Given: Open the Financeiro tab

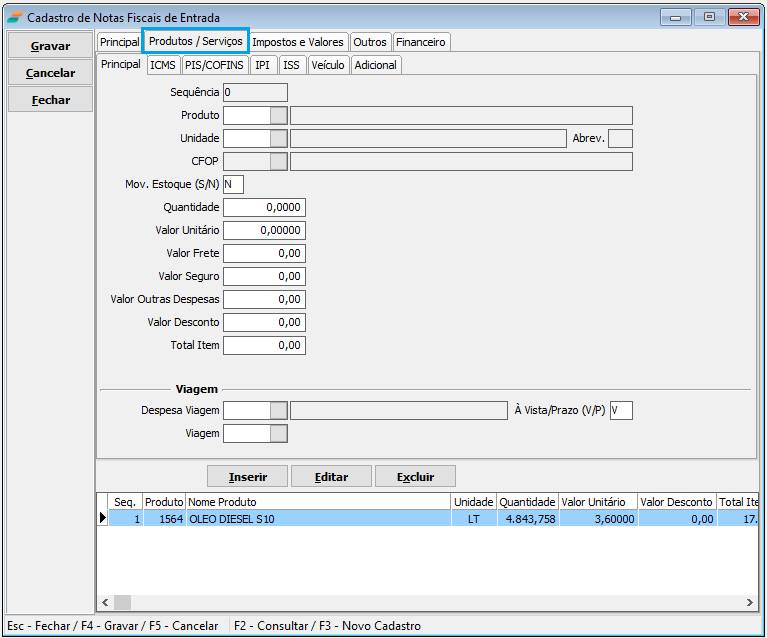Looking at the screenshot, I should (x=421, y=42).
